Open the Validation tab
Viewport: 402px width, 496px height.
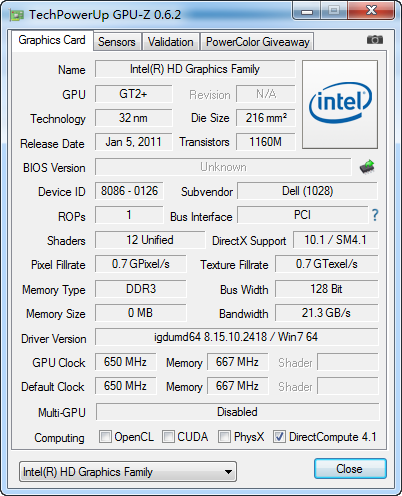171,42
